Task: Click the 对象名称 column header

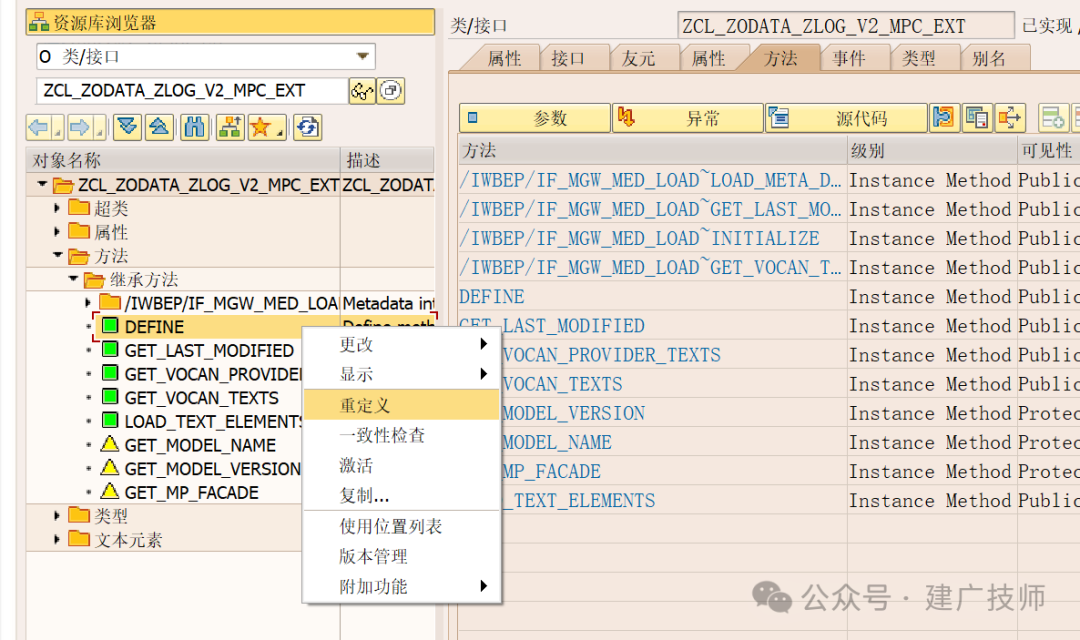Action: click(183, 161)
